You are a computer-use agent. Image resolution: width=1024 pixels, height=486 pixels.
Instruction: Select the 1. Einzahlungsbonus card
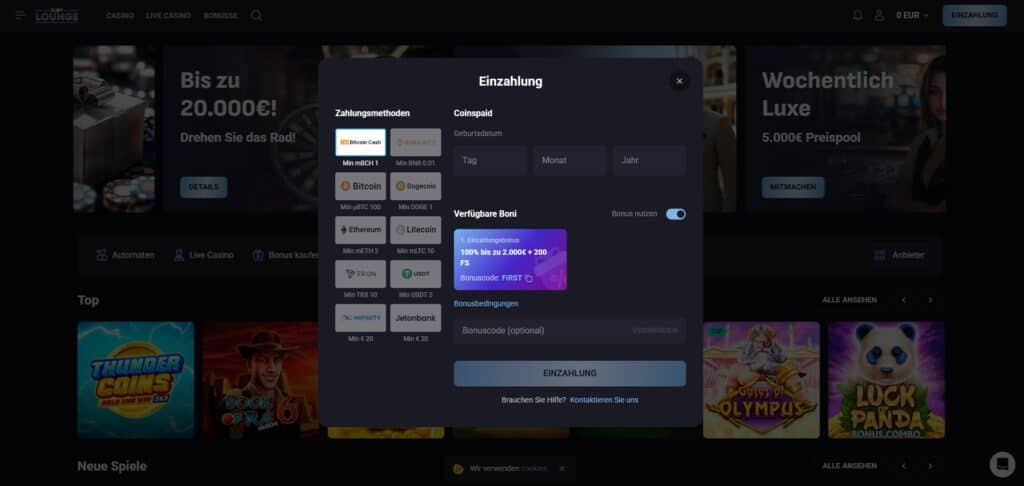point(510,259)
